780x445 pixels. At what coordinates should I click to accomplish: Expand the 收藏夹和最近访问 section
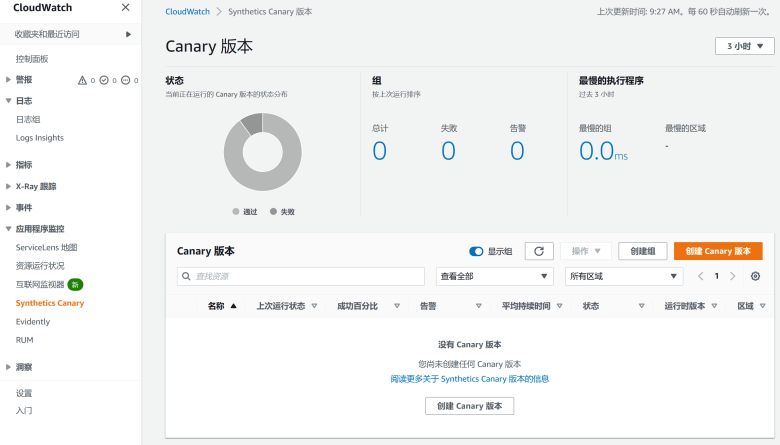(x=128, y=34)
